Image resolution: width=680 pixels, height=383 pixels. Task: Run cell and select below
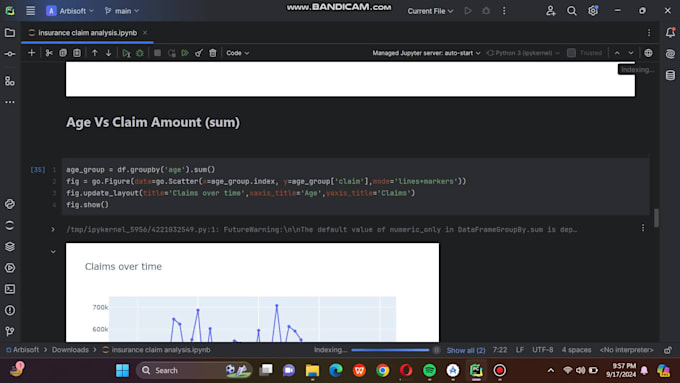pyautogui.click(x=126, y=53)
